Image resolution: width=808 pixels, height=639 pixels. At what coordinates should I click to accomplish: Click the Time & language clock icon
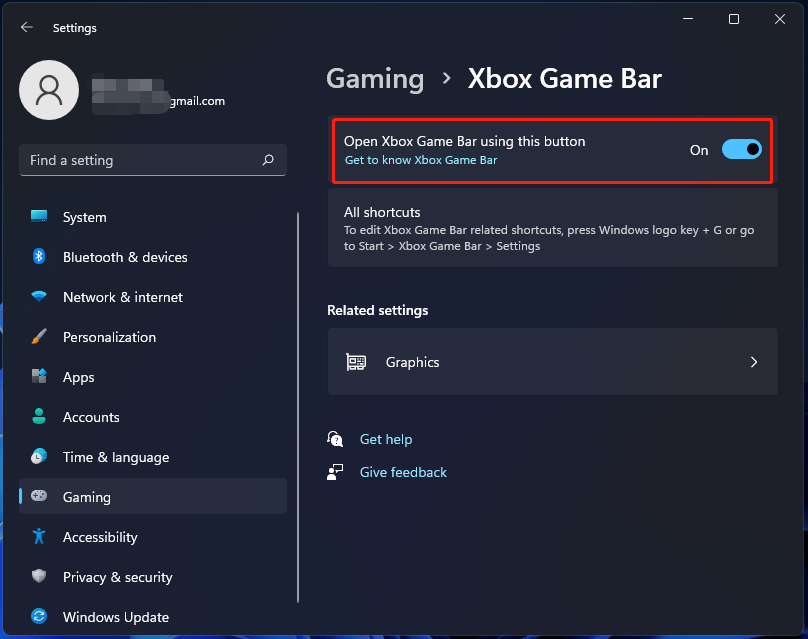tap(40, 457)
